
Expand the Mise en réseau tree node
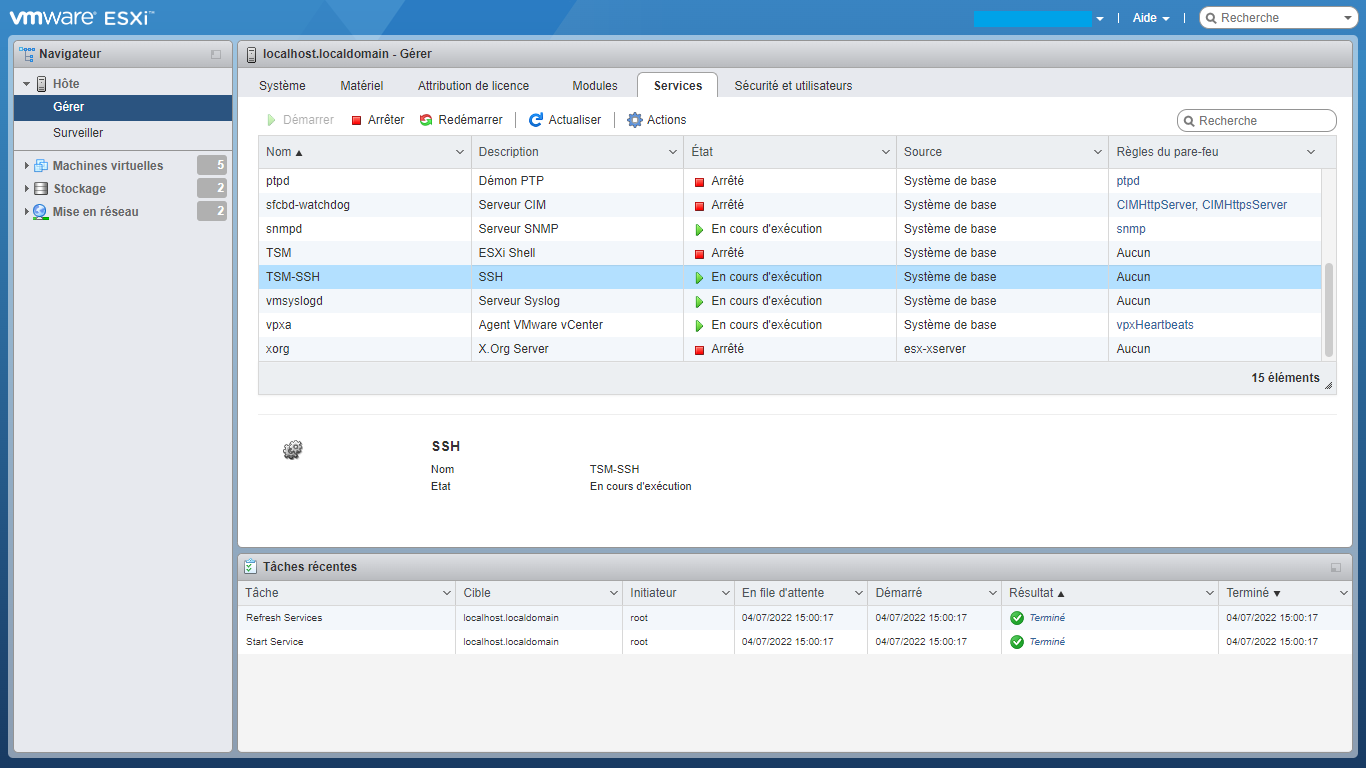point(27,212)
